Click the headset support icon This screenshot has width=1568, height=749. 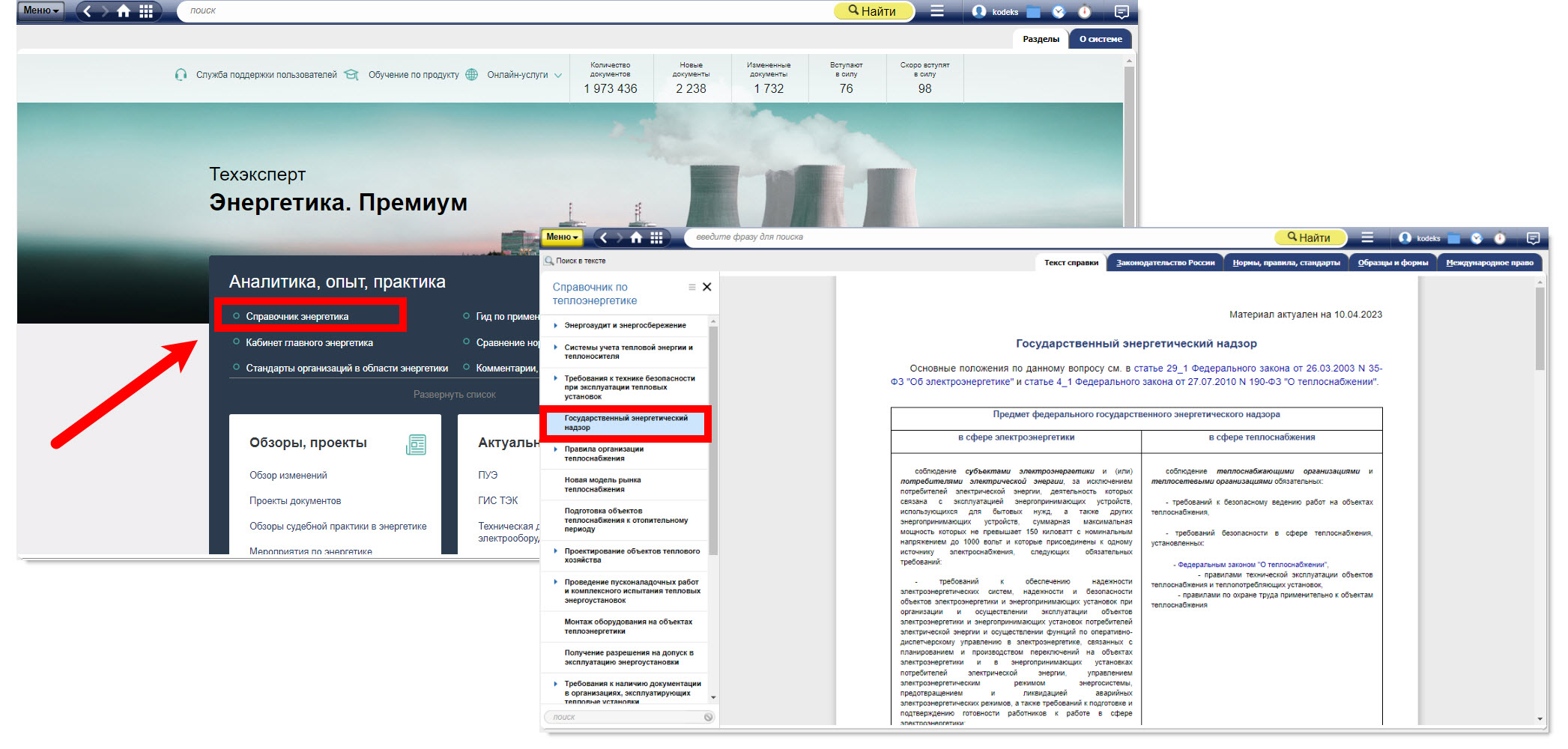[181, 75]
